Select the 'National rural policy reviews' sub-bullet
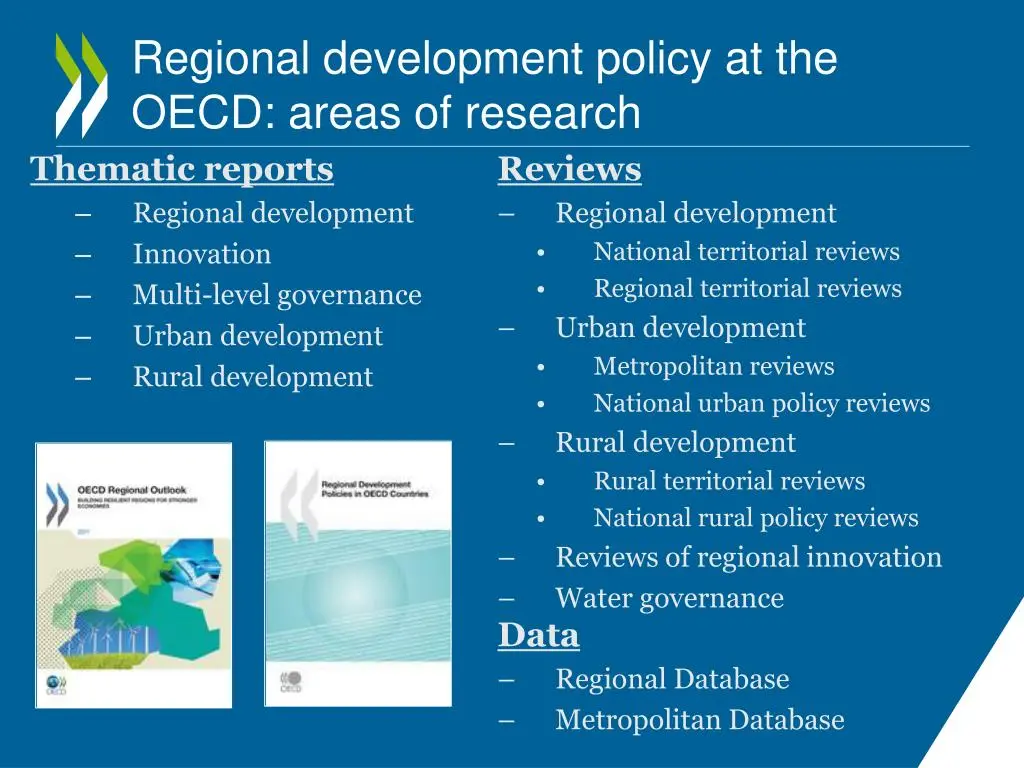This screenshot has height=768, width=1024. pos(756,518)
